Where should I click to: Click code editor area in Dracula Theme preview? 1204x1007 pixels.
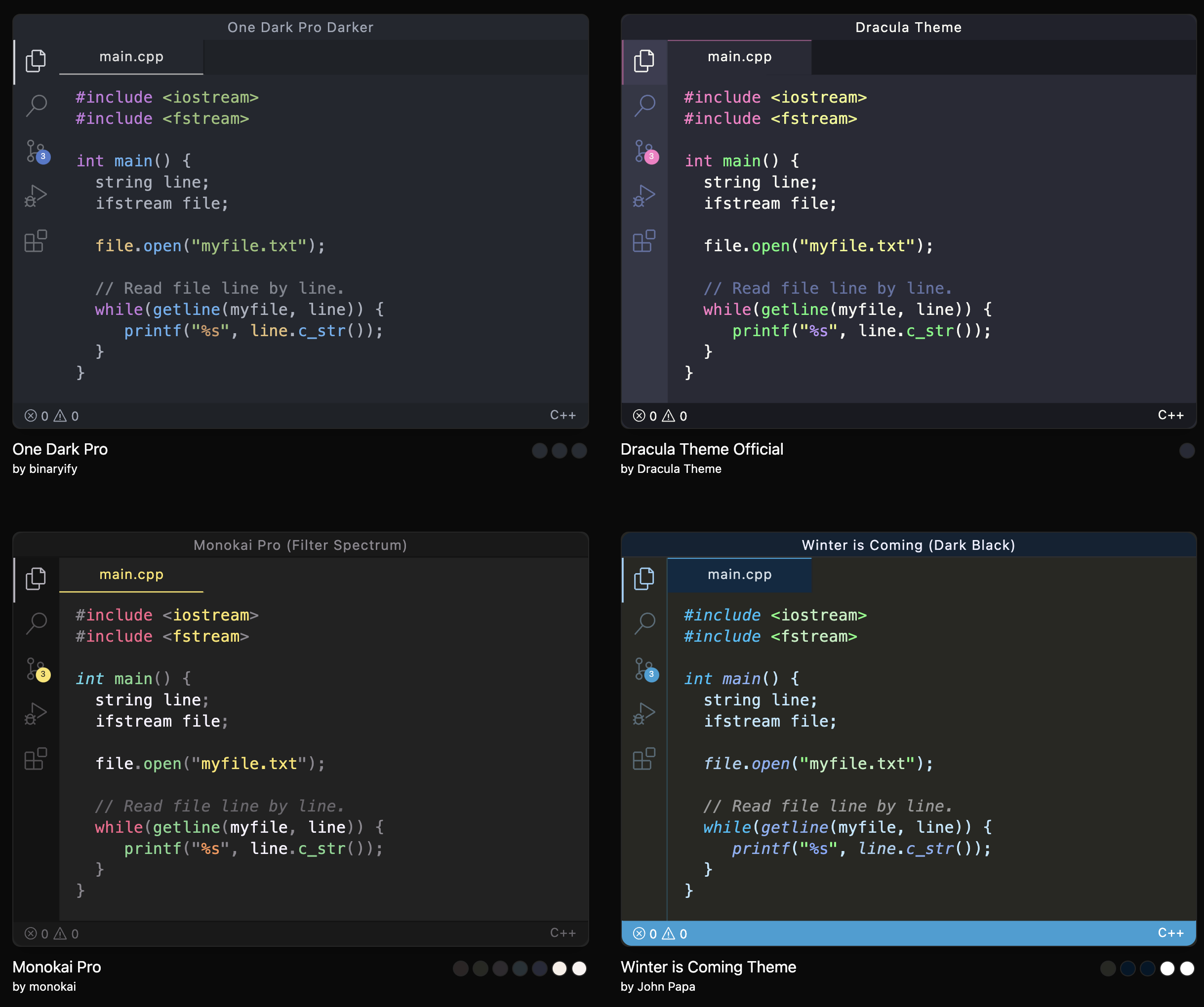[x=932, y=238]
